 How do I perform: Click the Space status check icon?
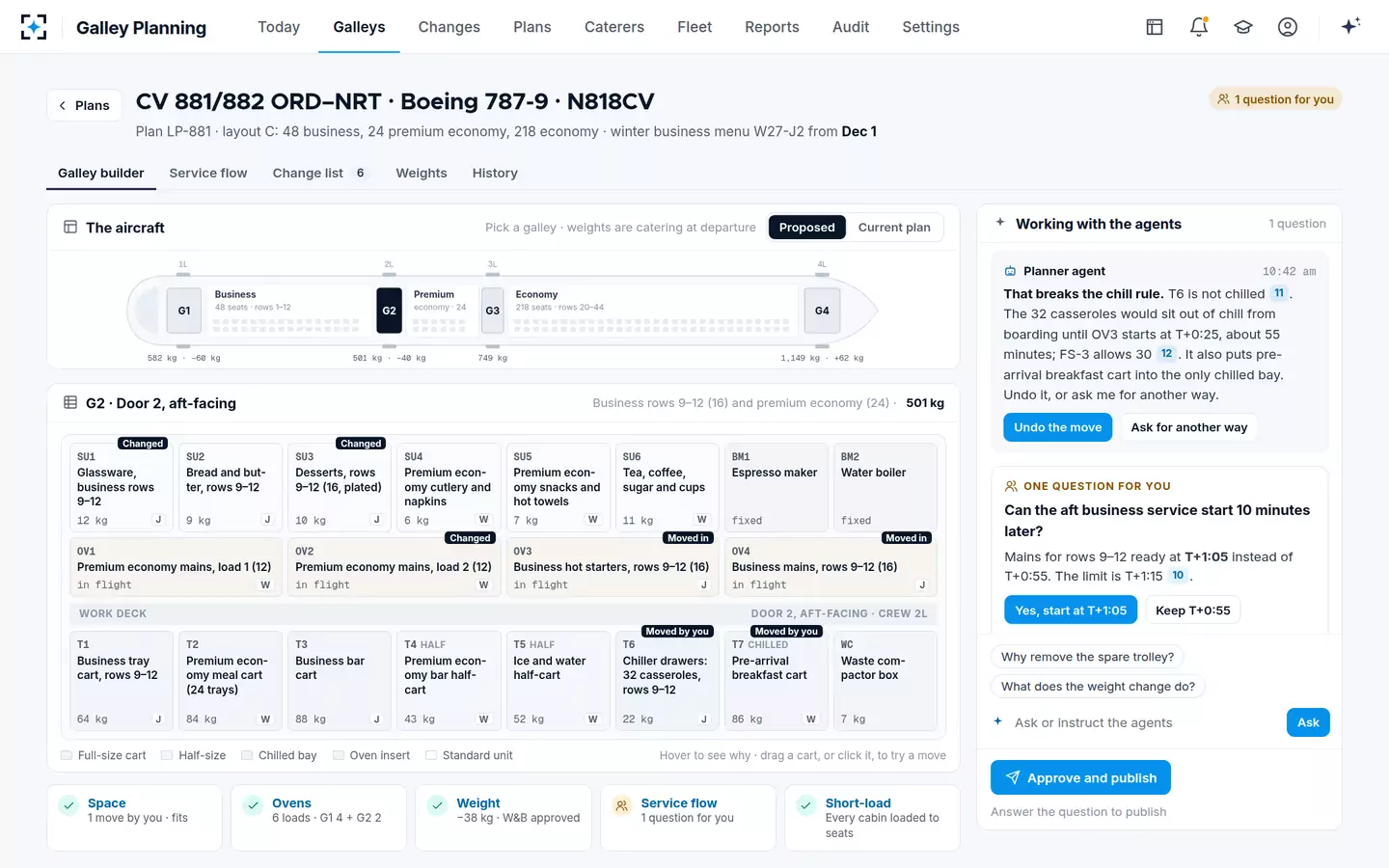tap(68, 805)
